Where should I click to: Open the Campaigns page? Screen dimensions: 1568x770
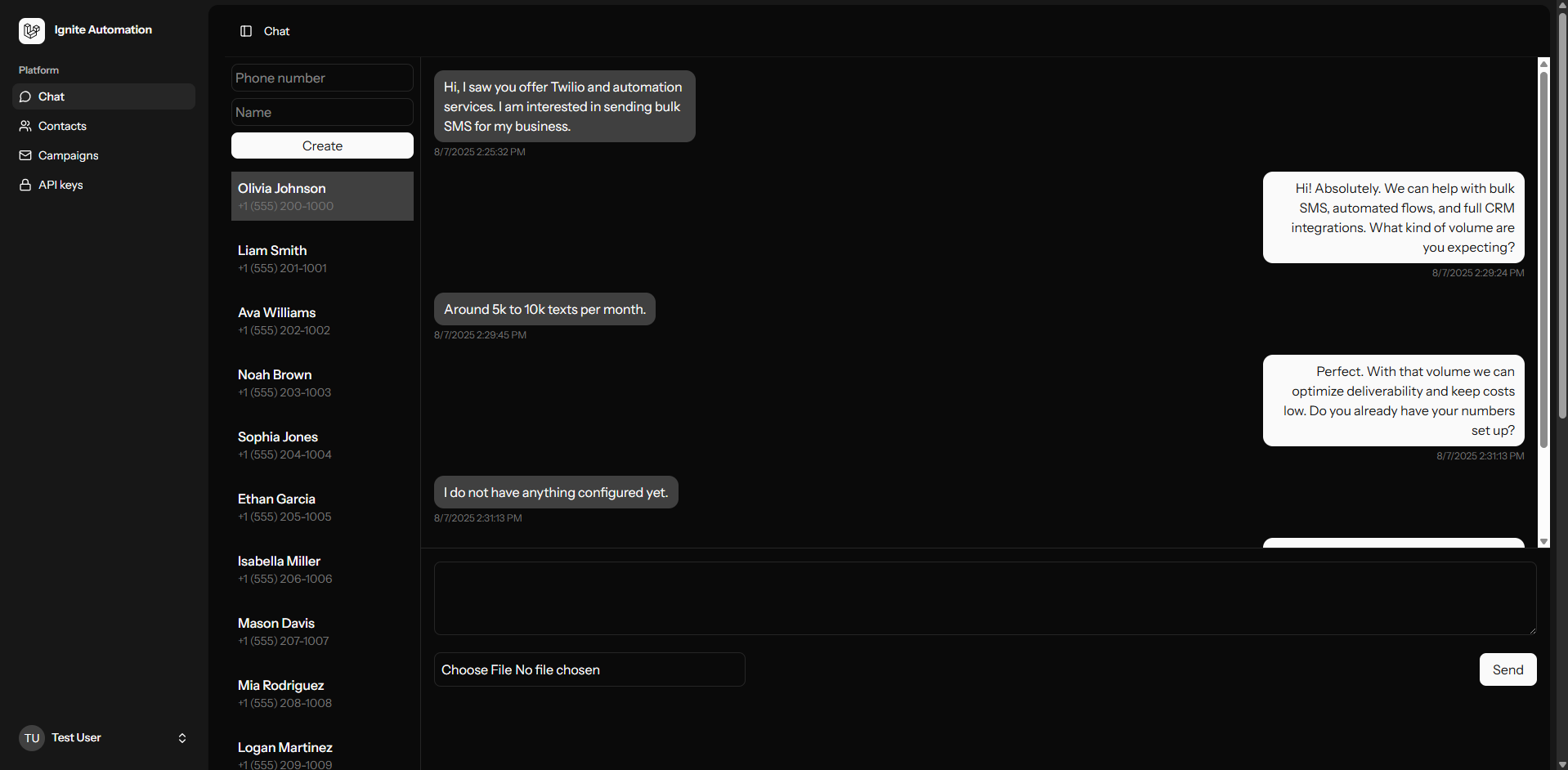tap(68, 155)
